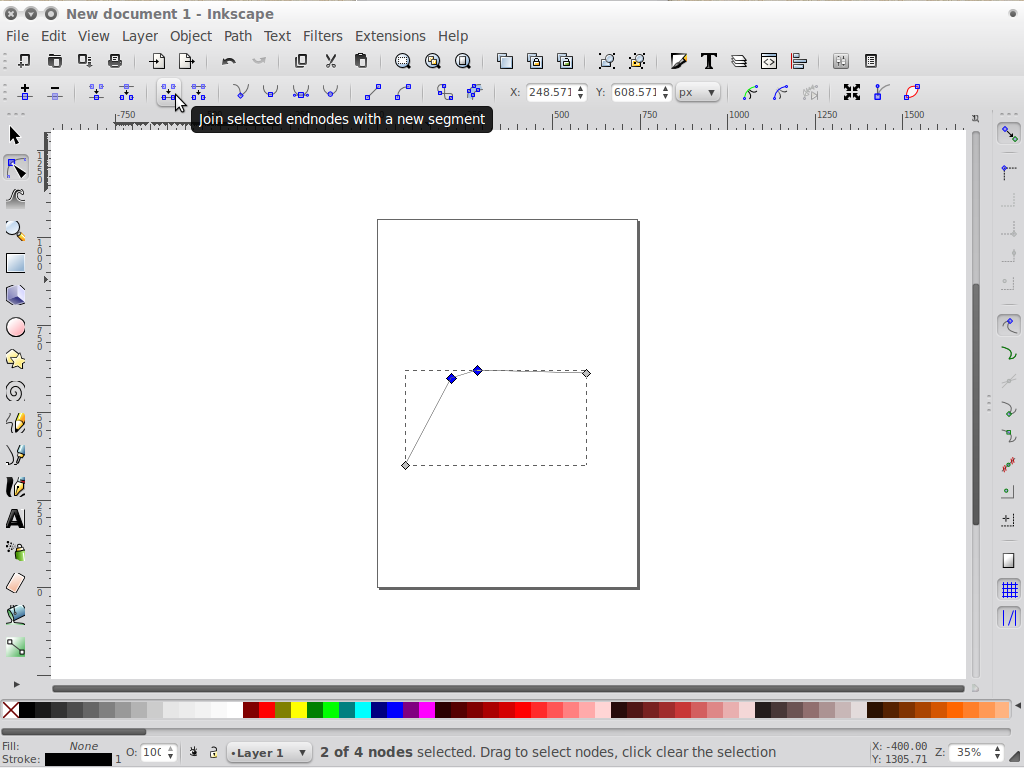
Task: Toggle current layer lock icon
Action: (x=214, y=752)
